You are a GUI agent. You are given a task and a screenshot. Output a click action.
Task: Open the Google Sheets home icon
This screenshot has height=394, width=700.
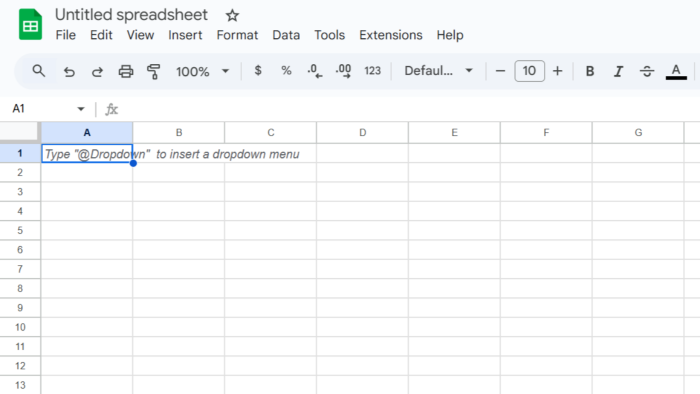[30, 25]
